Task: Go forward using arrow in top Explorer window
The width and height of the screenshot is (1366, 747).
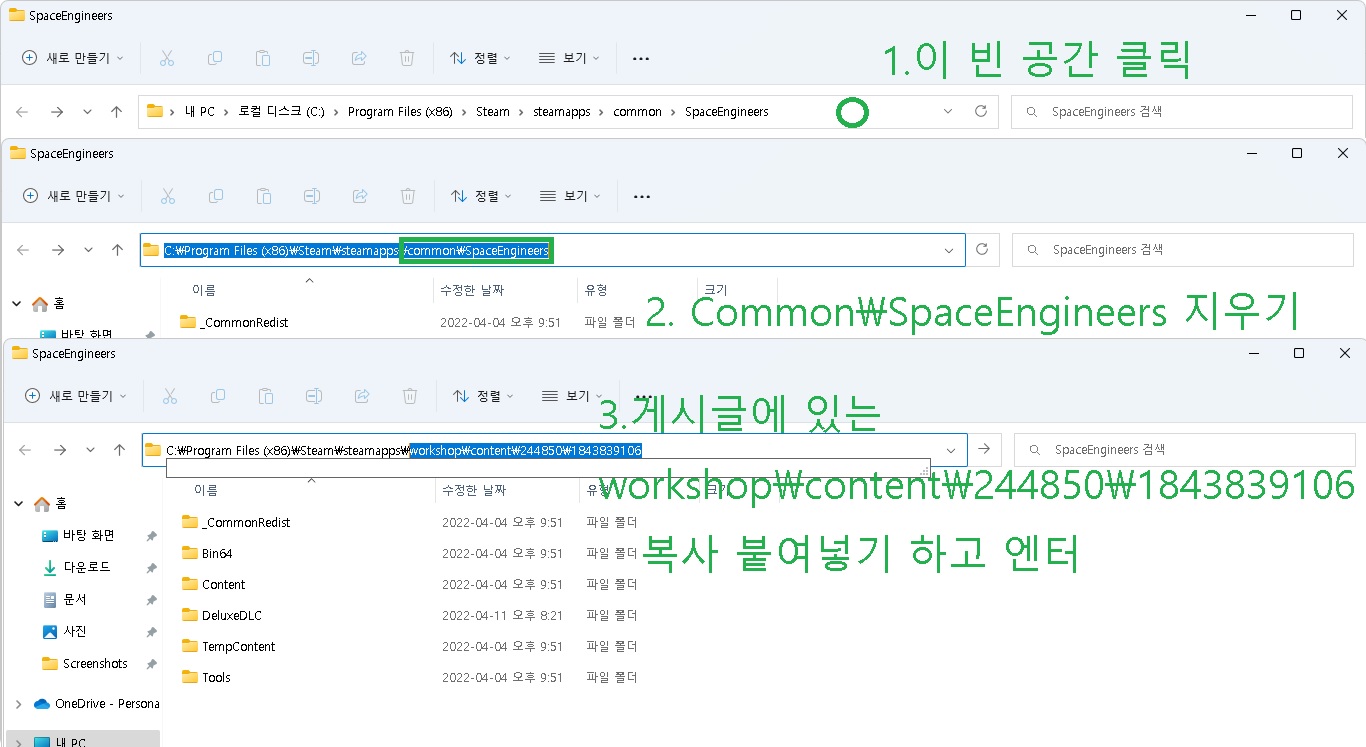Action: point(57,112)
